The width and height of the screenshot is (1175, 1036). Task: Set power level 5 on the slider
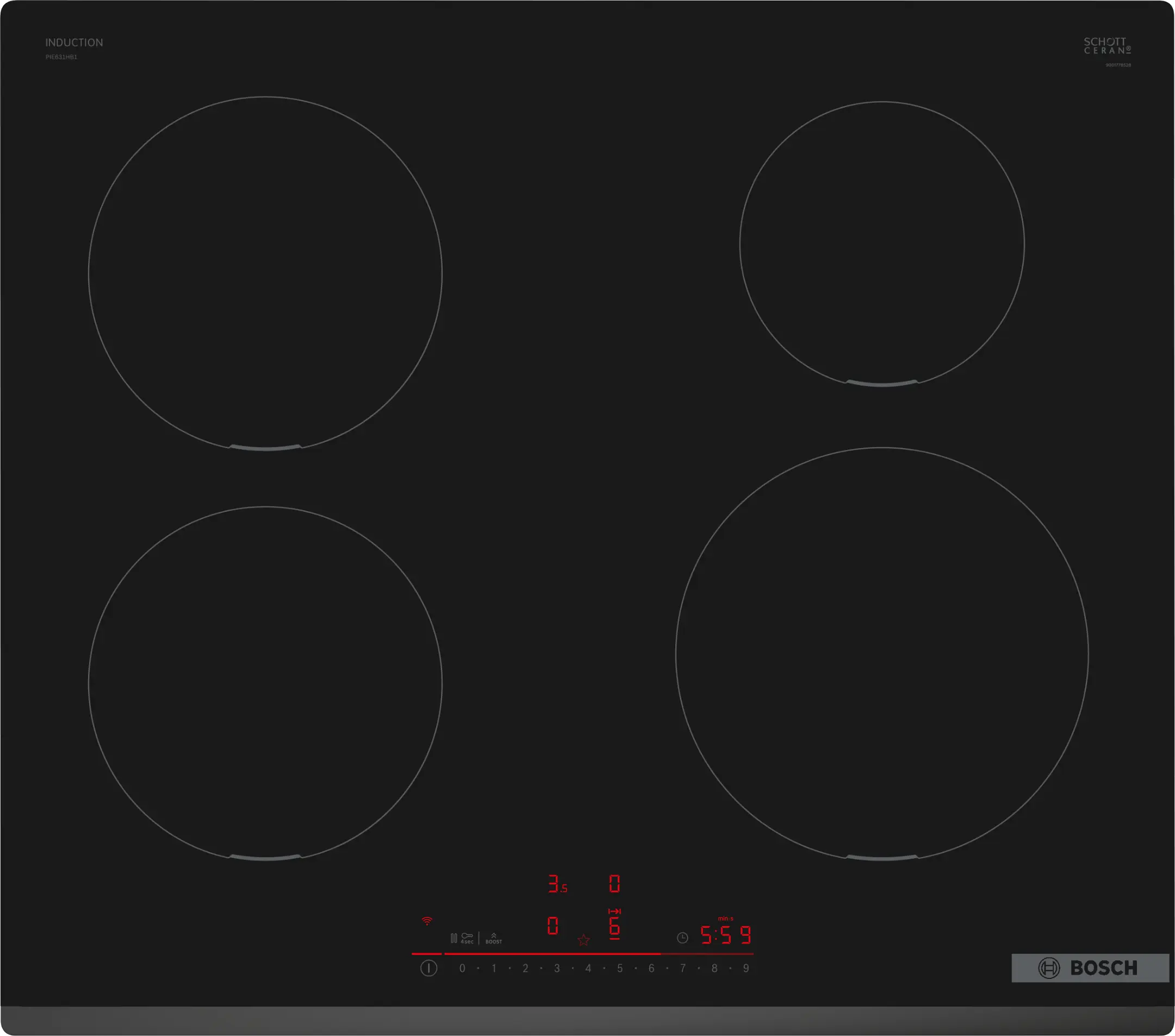click(x=620, y=968)
